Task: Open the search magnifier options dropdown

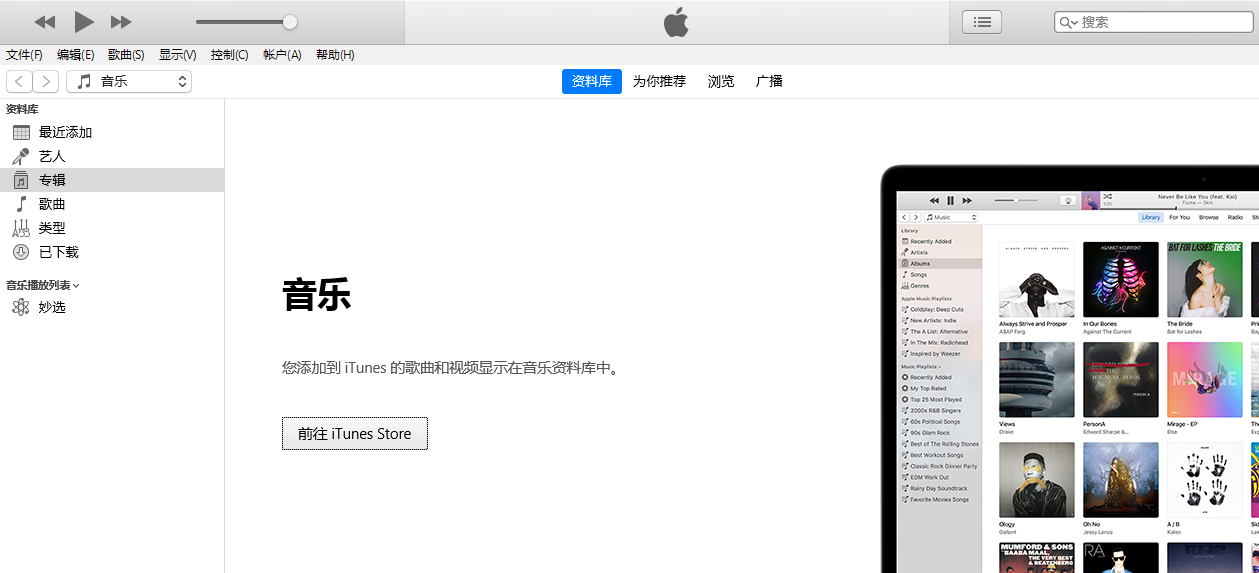Action: click(x=1069, y=22)
